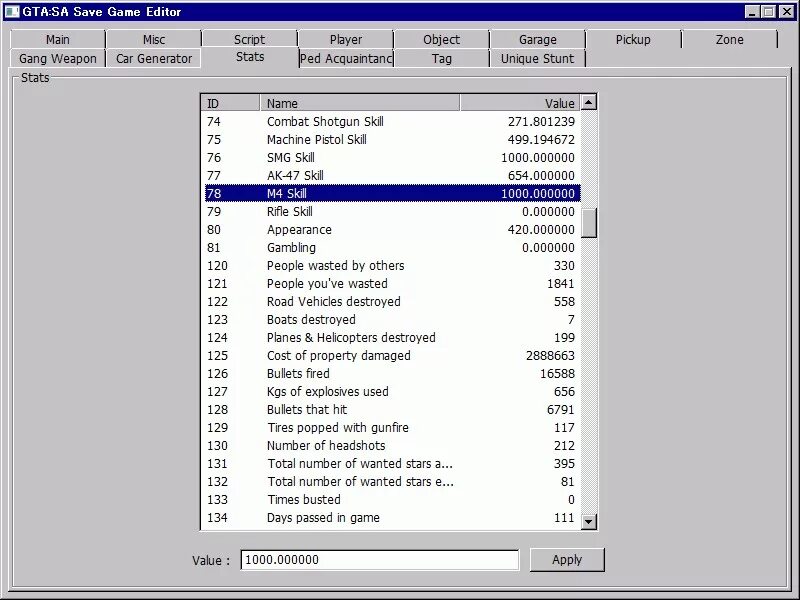Switch to the Misc tab
The width and height of the screenshot is (800, 600).
point(154,39)
